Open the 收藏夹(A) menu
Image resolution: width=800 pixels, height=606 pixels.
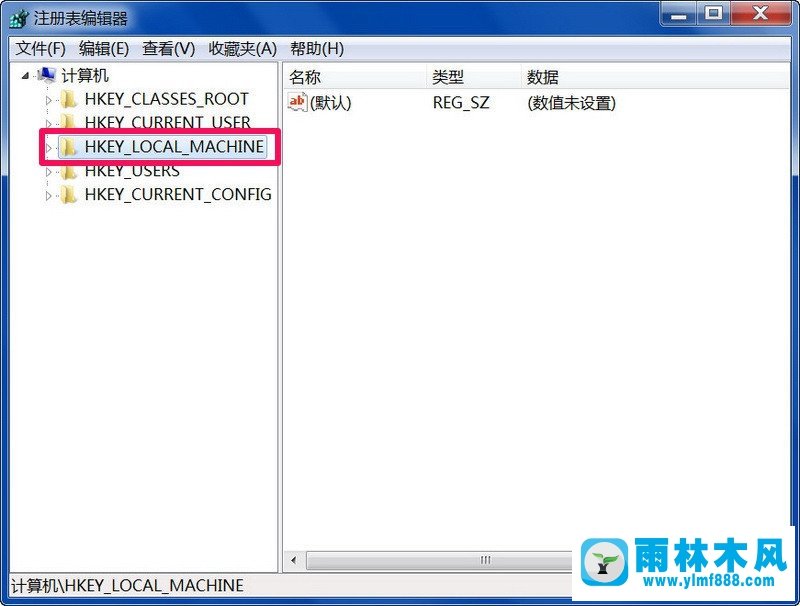click(x=242, y=49)
